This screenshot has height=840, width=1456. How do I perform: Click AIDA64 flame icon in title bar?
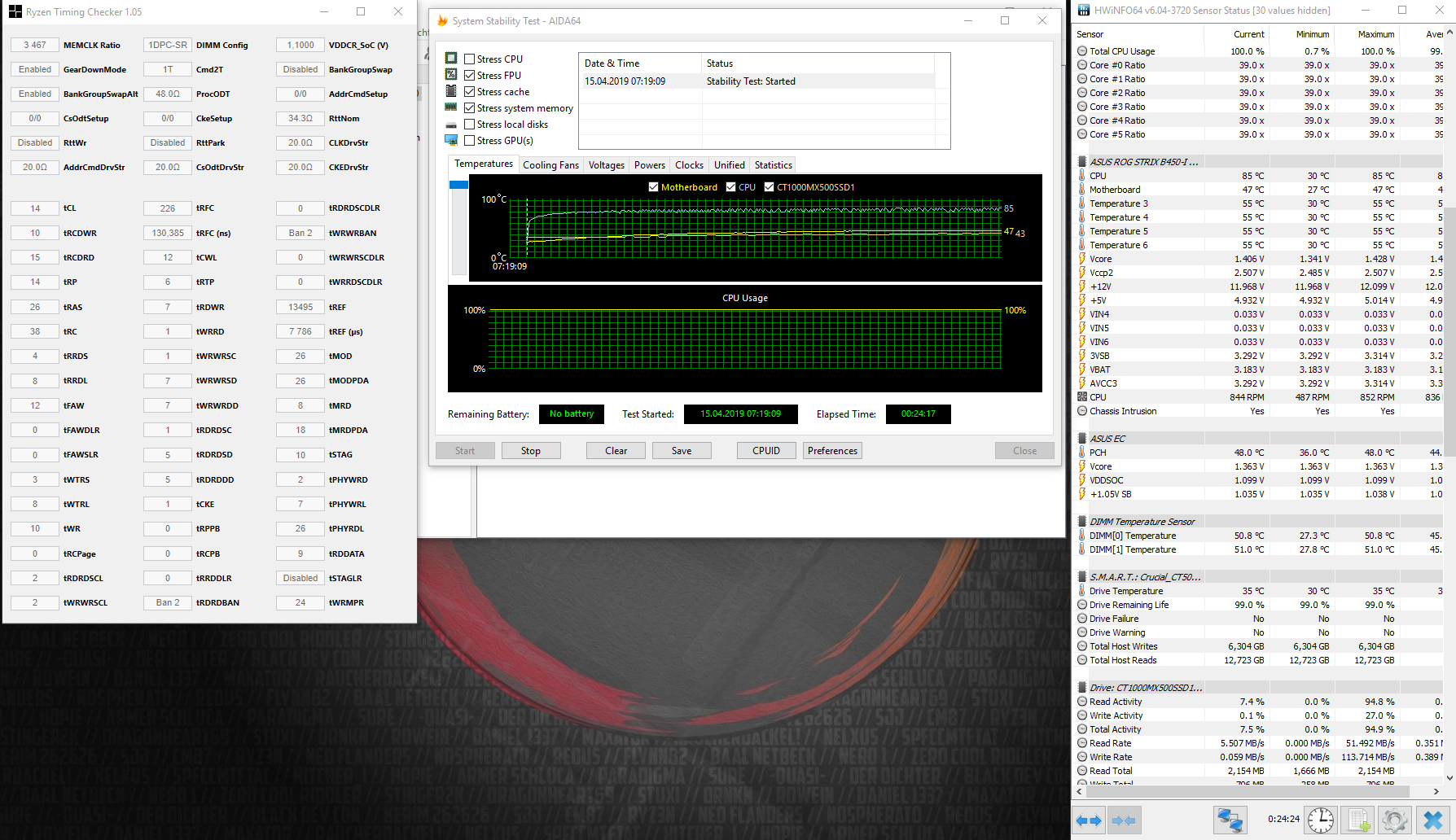pos(442,20)
